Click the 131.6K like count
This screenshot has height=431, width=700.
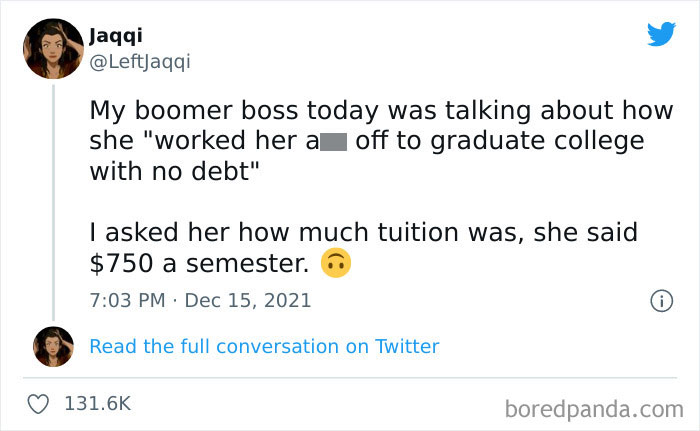(x=97, y=403)
